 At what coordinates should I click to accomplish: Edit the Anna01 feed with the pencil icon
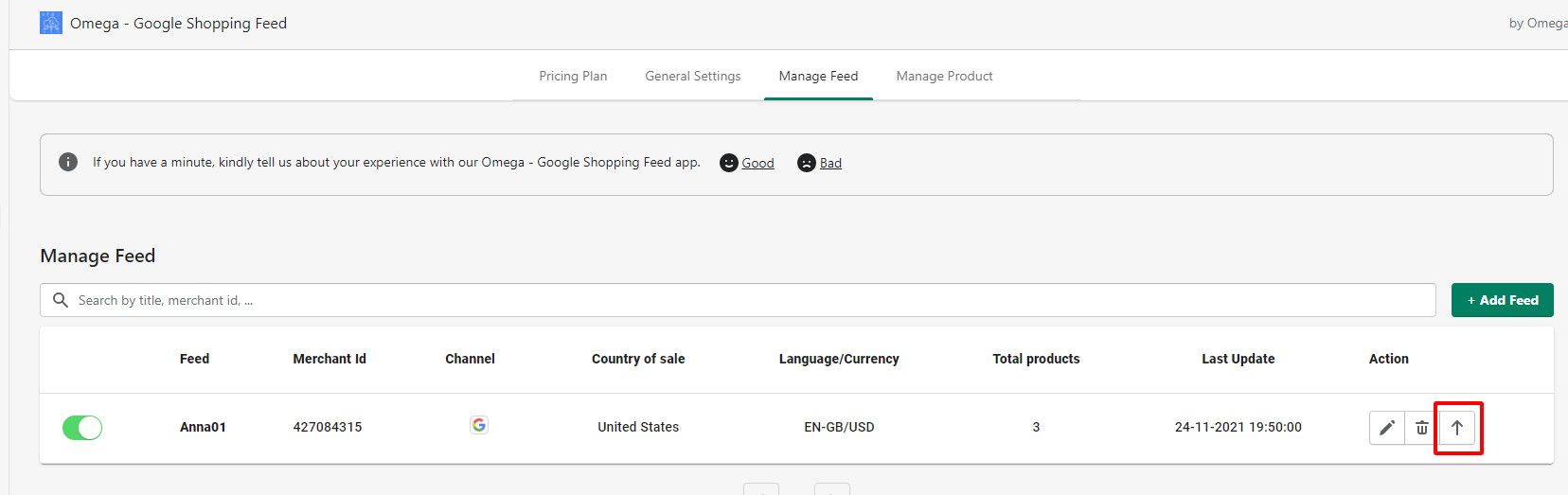(x=1386, y=428)
